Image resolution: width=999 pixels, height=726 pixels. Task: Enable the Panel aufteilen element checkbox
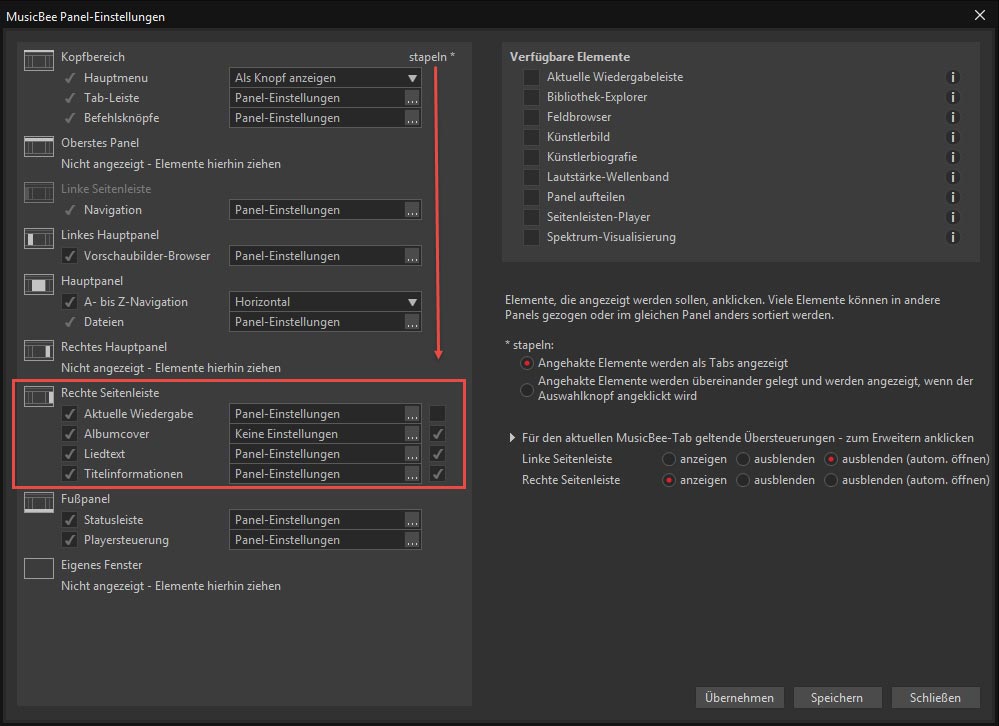[x=531, y=197]
